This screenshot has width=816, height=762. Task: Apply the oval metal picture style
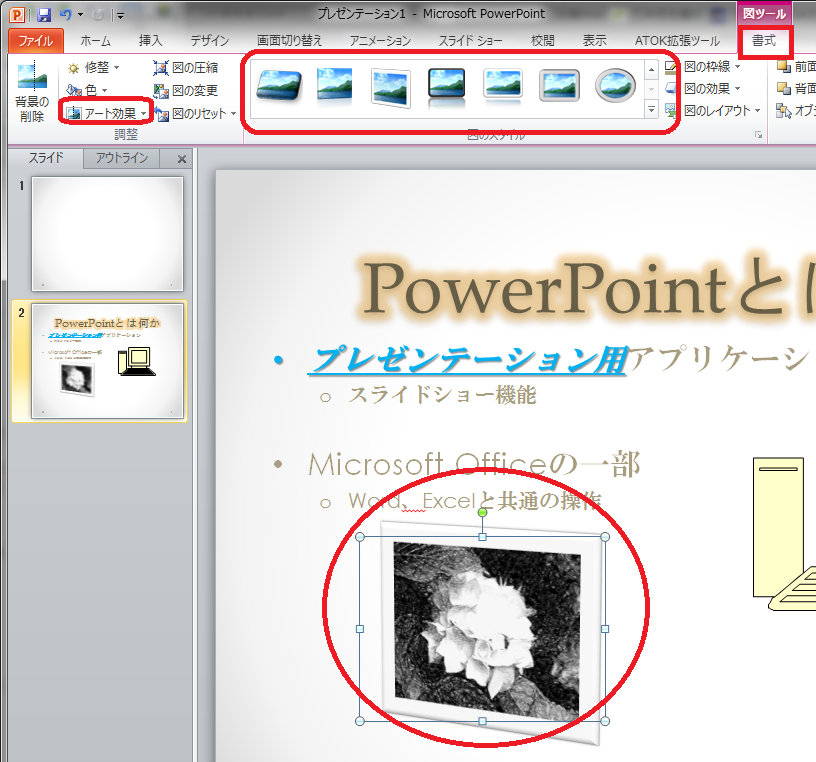pos(615,84)
